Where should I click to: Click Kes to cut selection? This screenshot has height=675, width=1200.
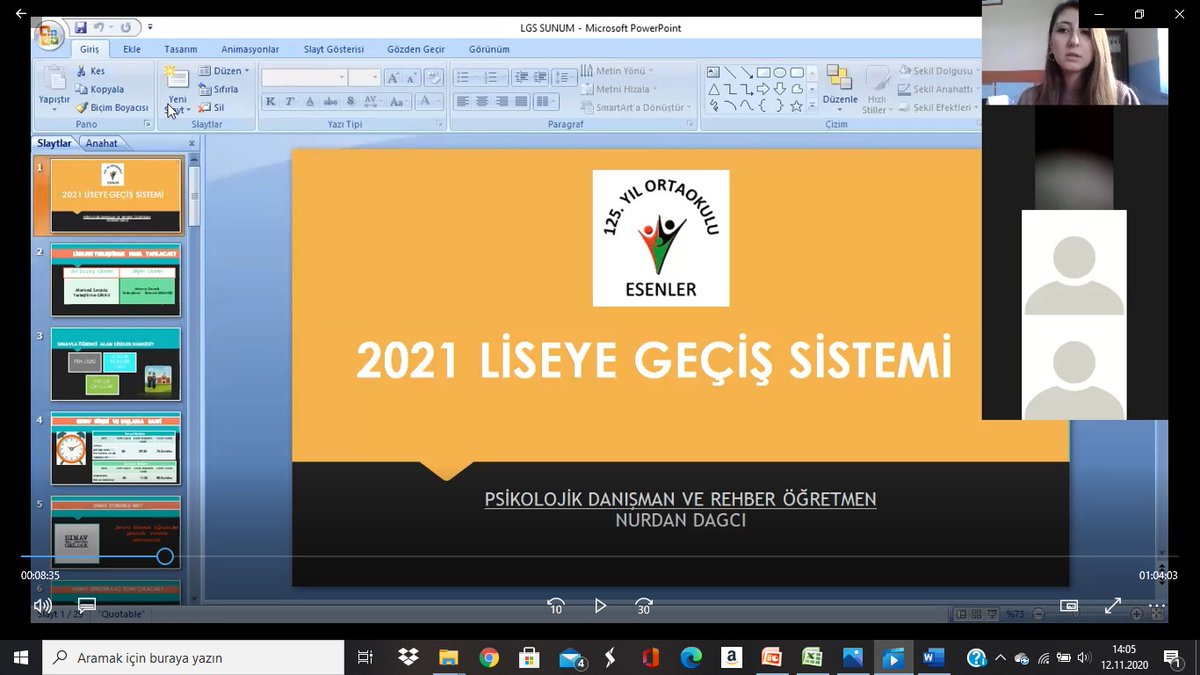point(90,71)
